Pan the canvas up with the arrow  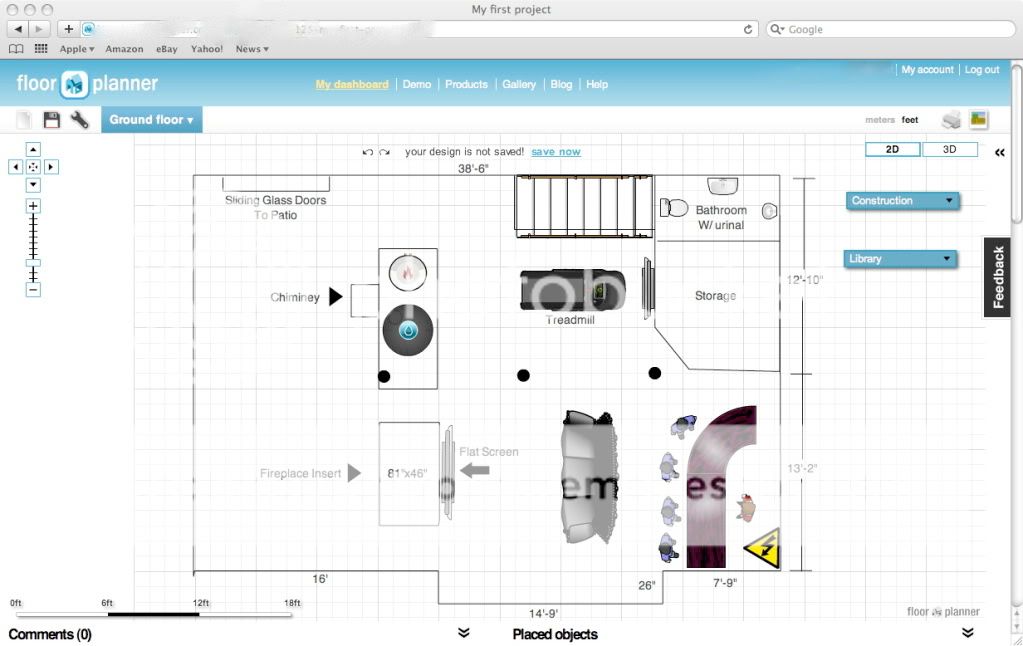tap(33, 149)
